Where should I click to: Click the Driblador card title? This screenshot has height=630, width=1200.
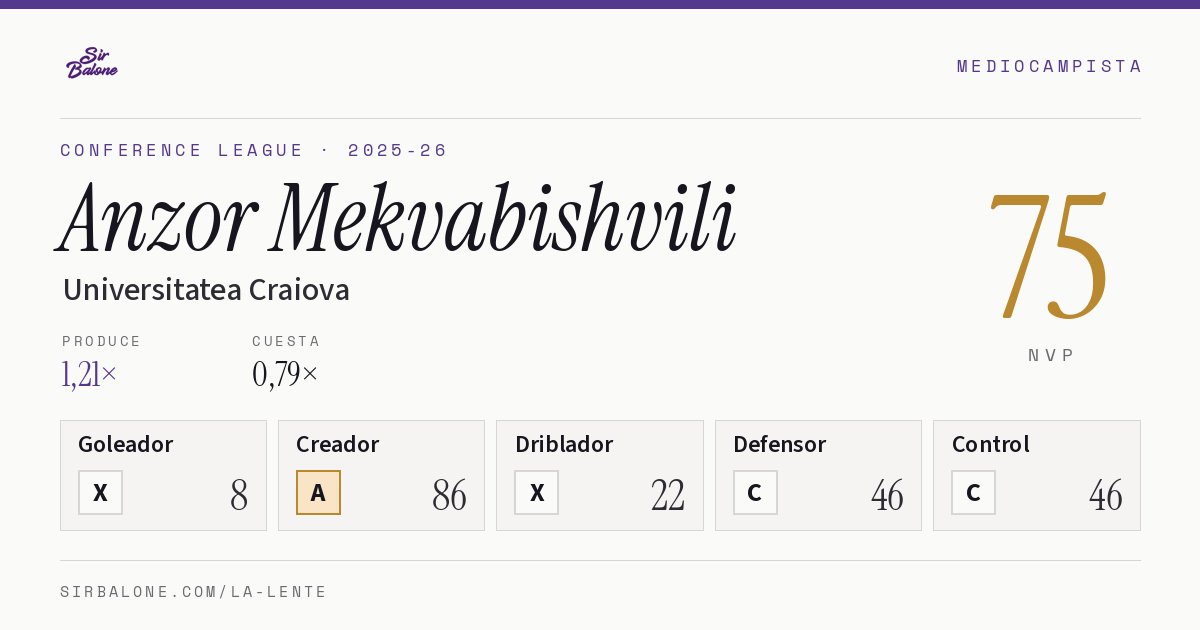coord(564,444)
